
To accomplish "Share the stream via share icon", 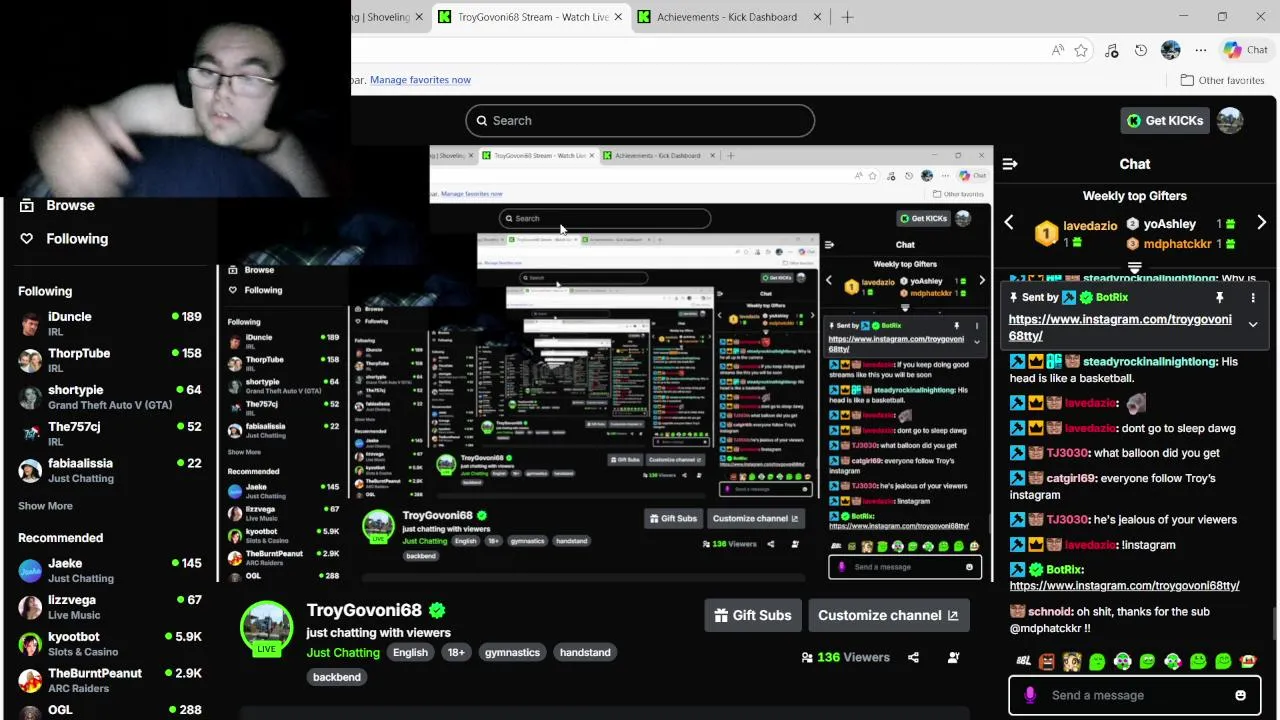I will coord(913,657).
